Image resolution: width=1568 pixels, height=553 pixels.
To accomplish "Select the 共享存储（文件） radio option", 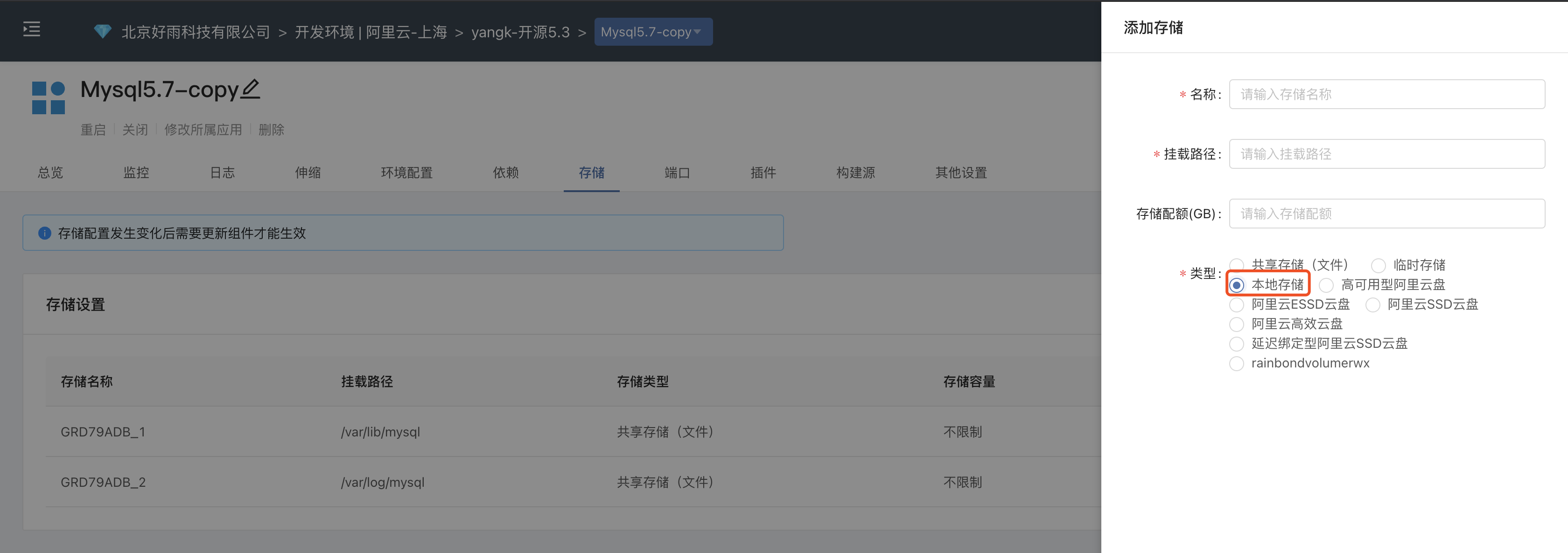I will 1236,265.
